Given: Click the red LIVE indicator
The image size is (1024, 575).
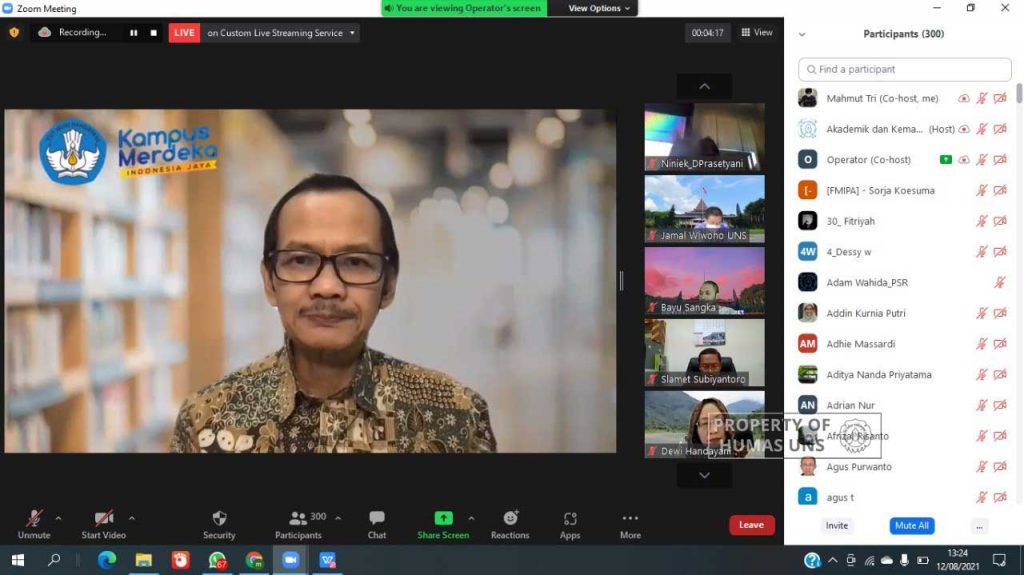Looking at the screenshot, I should coord(184,33).
